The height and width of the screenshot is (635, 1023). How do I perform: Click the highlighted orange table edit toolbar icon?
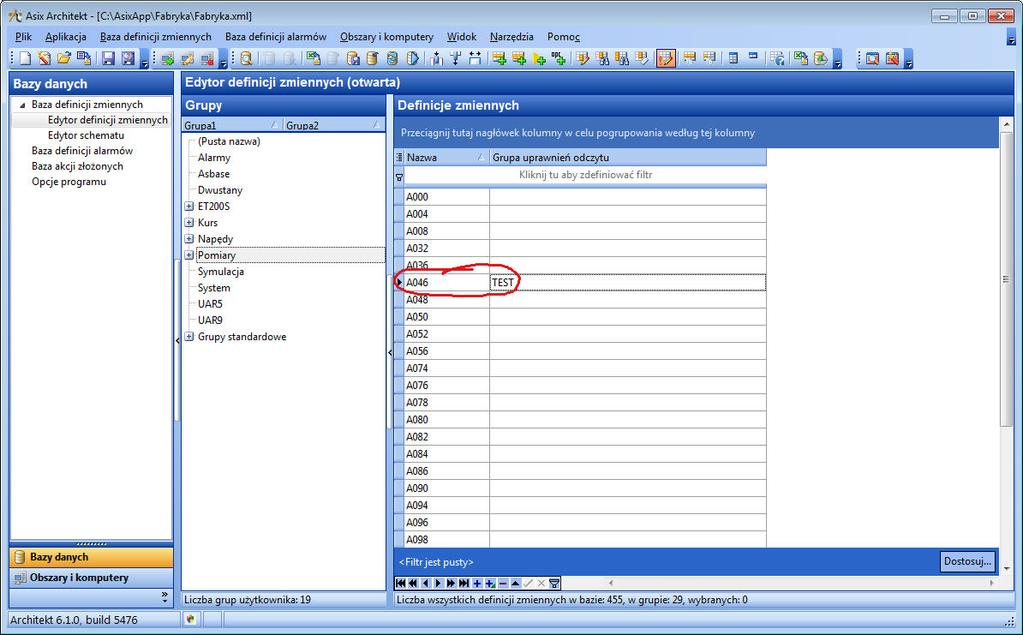[x=665, y=58]
